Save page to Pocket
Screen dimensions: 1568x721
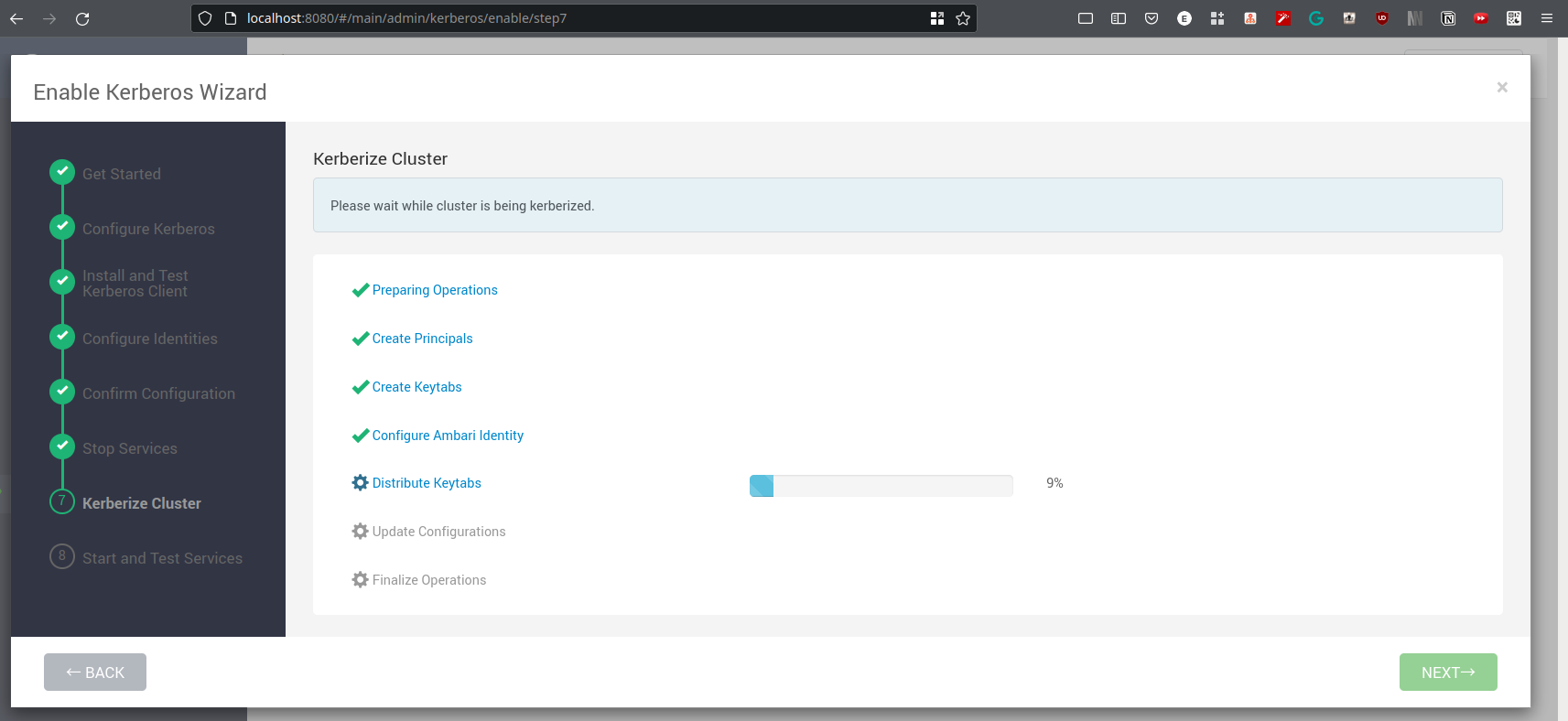coord(1152,18)
